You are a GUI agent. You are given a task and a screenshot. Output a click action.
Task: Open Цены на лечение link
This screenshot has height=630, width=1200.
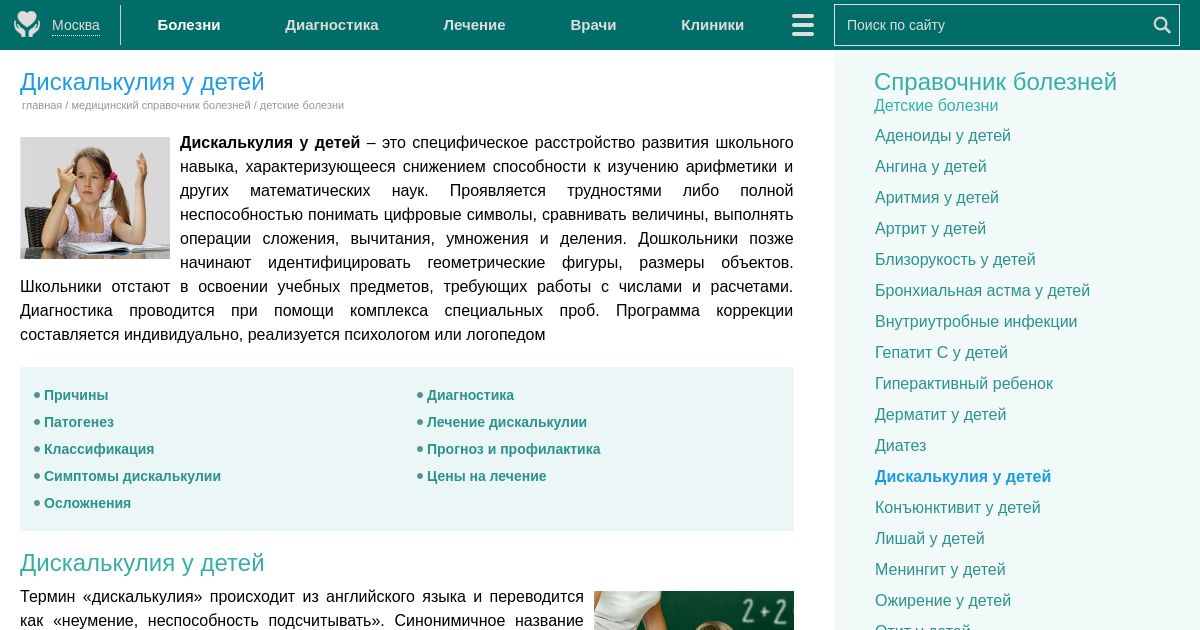click(x=487, y=476)
